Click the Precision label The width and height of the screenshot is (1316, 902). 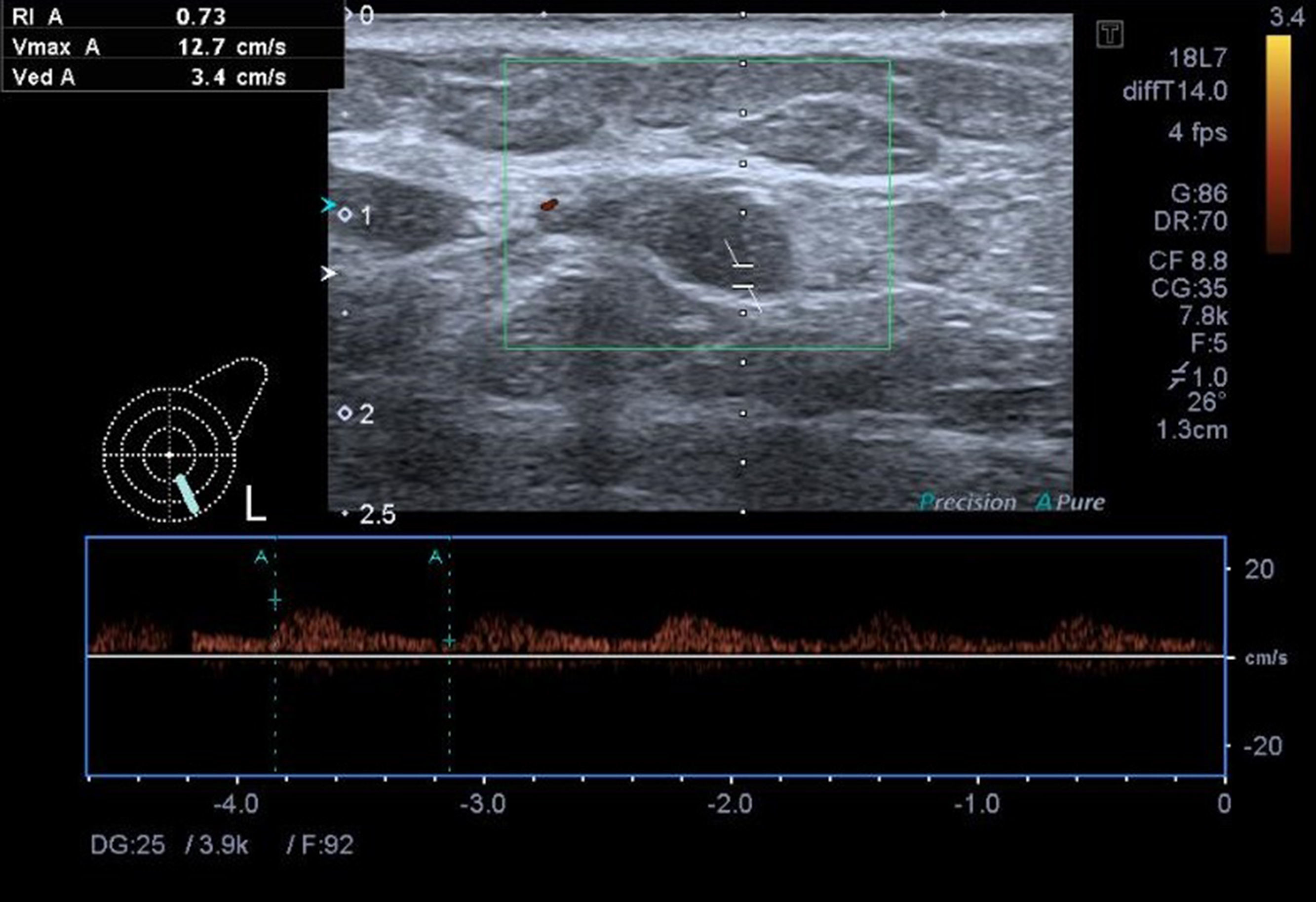pos(967,502)
